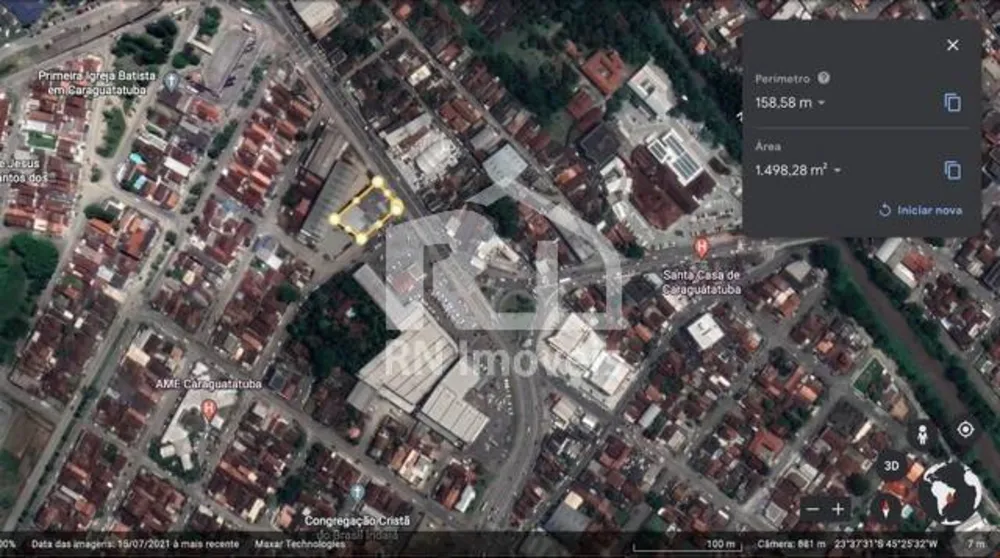Zoom out with the minus button

[x=811, y=510]
